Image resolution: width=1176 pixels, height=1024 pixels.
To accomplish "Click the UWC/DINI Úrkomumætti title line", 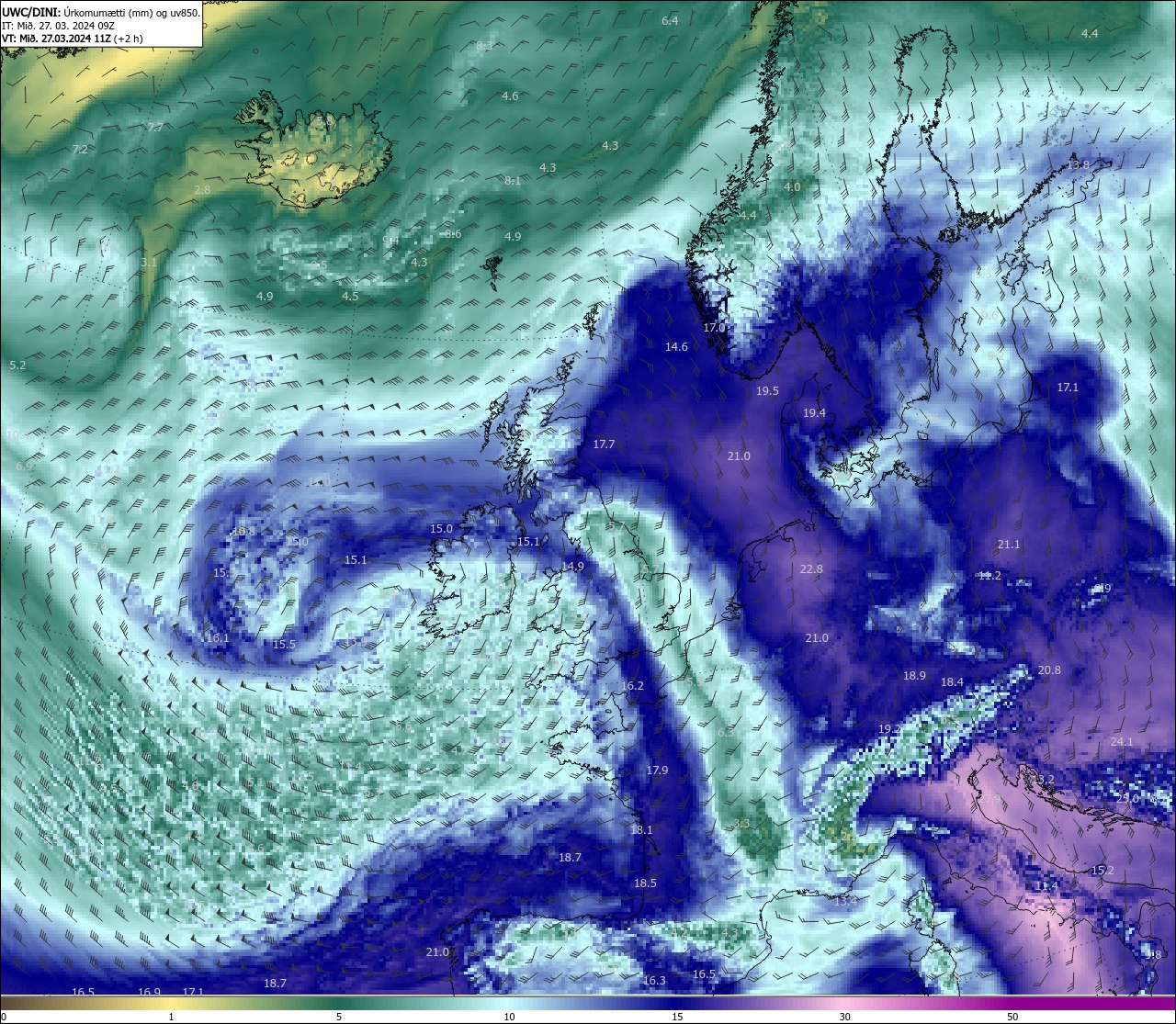I will pos(100,12).
